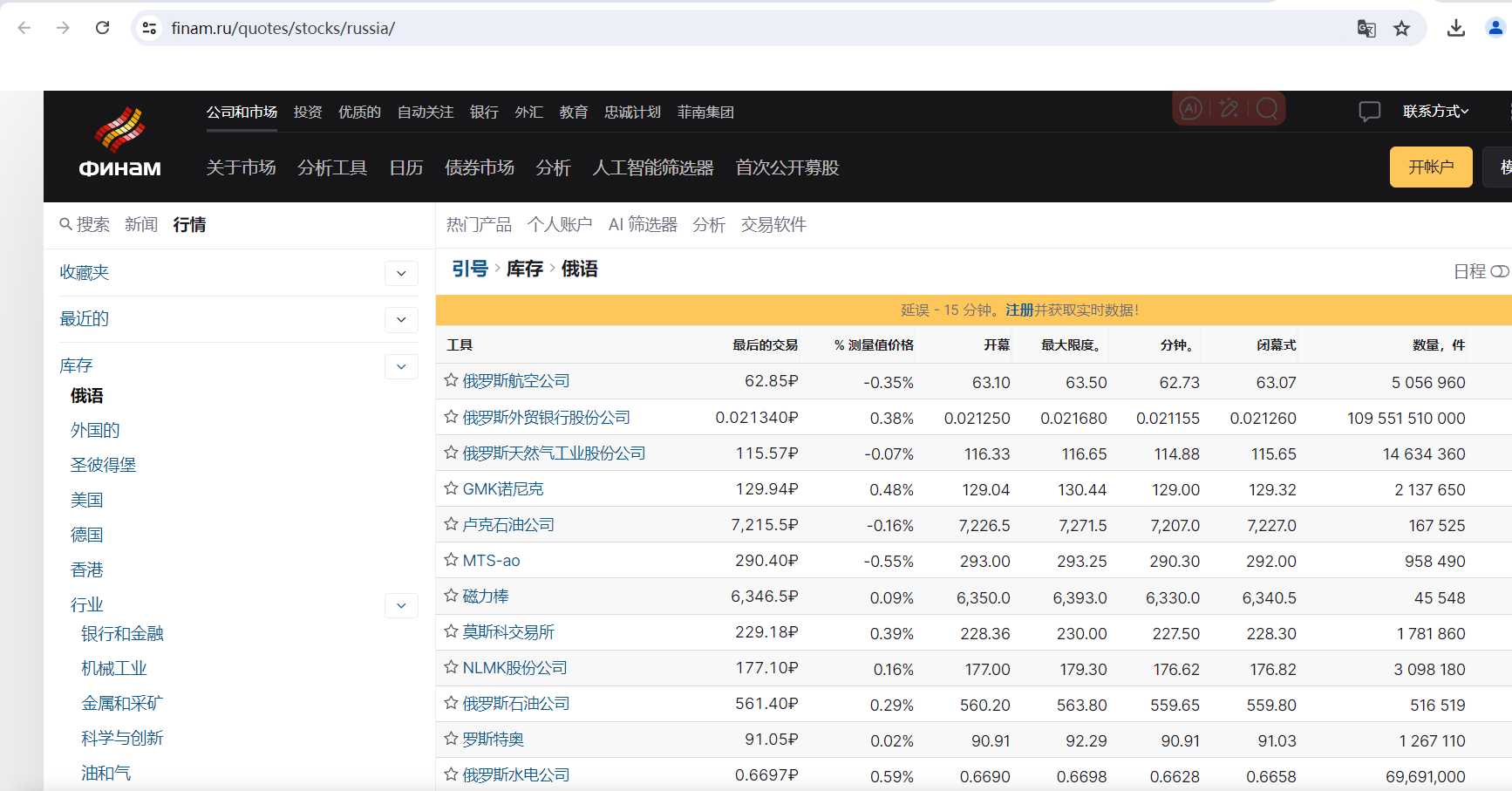Favorite 罗斯特奥 with its star
The width and height of the screenshot is (1512, 791).
click(x=451, y=739)
